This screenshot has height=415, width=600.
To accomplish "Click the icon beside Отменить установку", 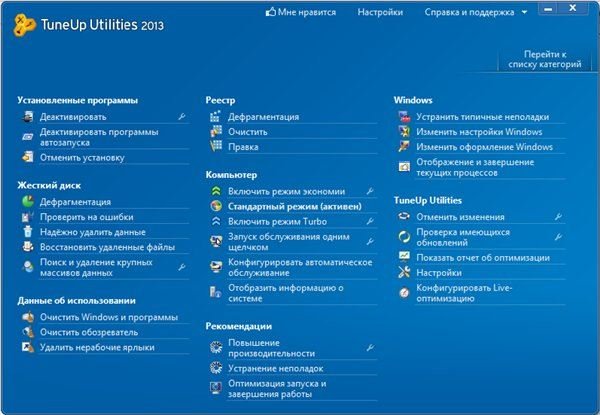I will (x=28, y=157).
